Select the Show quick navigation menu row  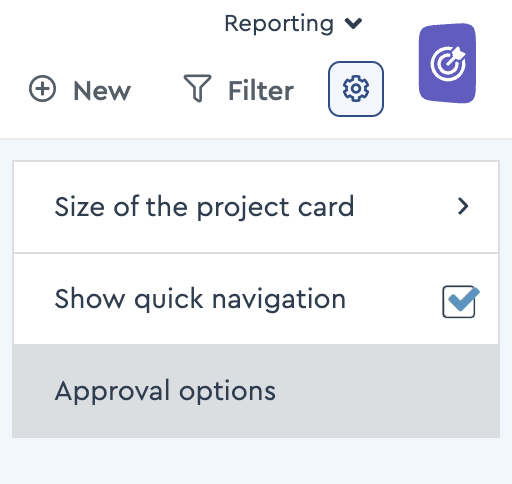pyautogui.click(x=256, y=299)
